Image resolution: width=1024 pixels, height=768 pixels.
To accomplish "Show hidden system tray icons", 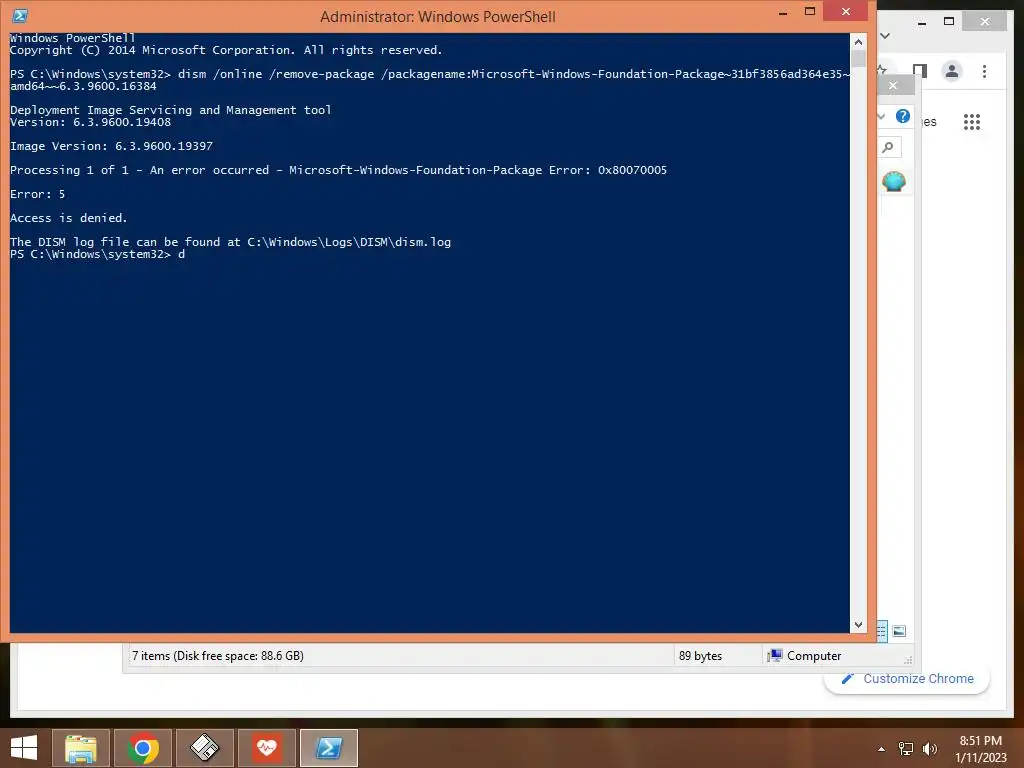I will point(882,749).
